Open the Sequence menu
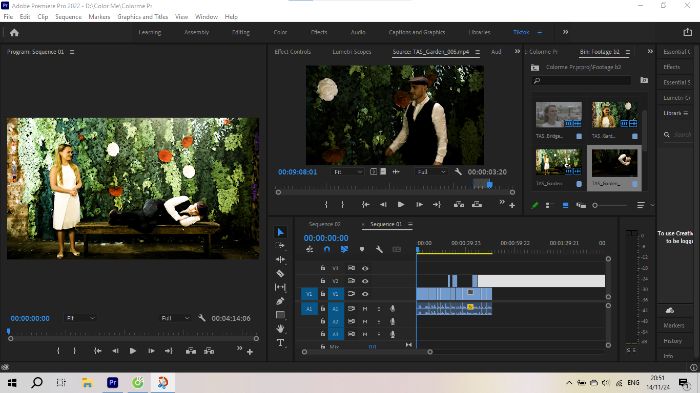Screen dimensions: 700x393 click(68, 17)
